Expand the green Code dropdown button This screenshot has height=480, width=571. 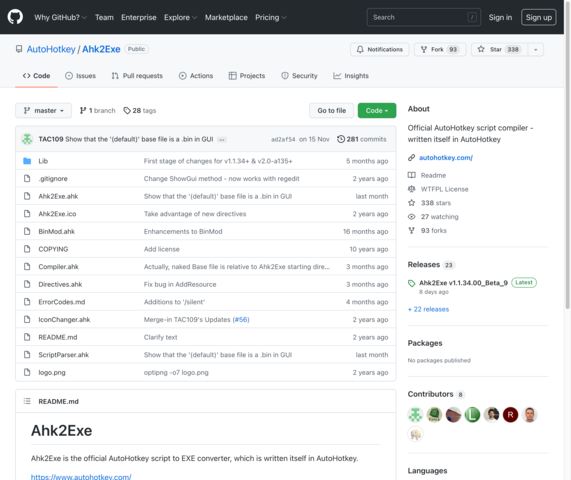(x=377, y=110)
